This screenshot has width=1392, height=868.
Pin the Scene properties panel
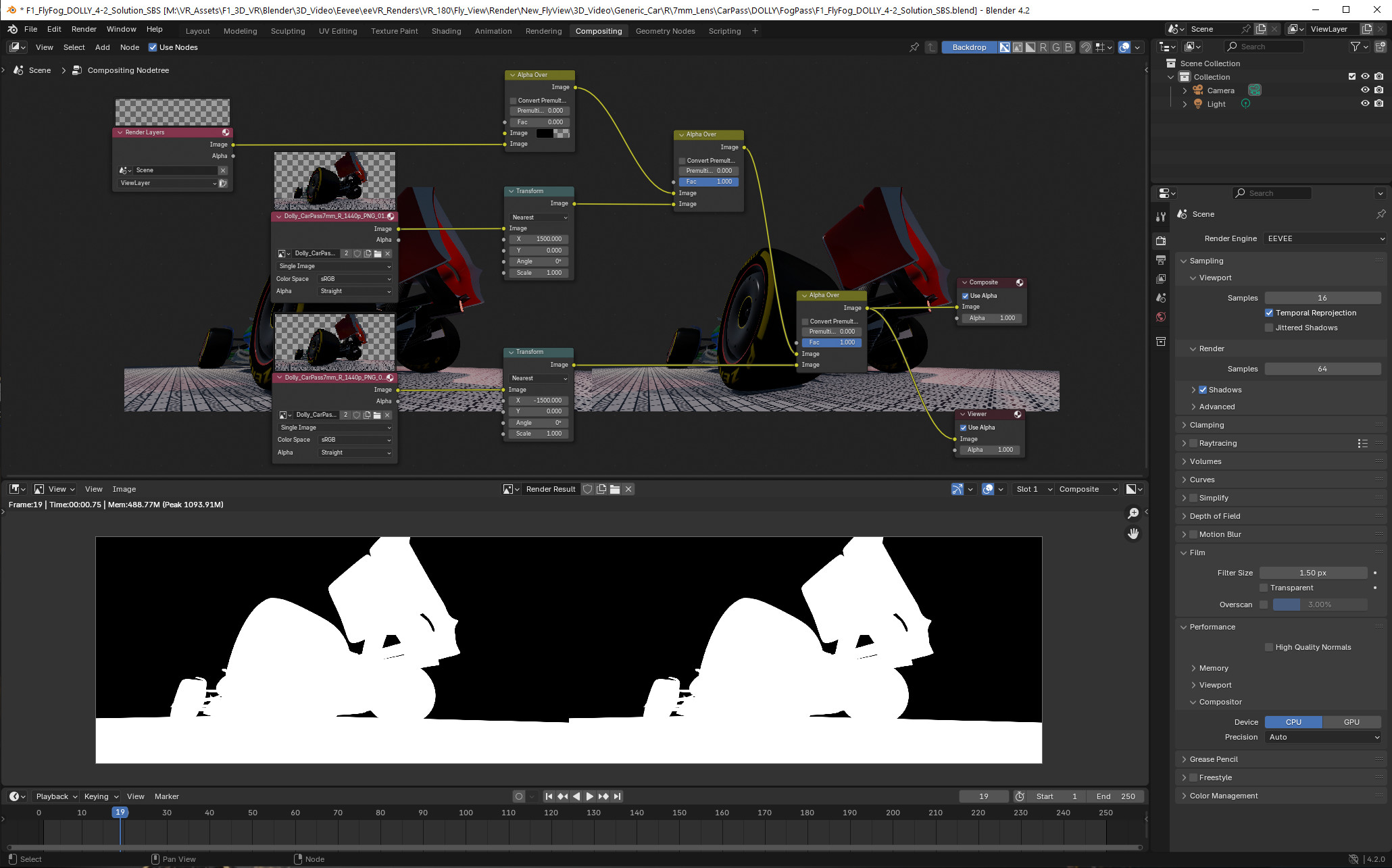coord(1381,214)
